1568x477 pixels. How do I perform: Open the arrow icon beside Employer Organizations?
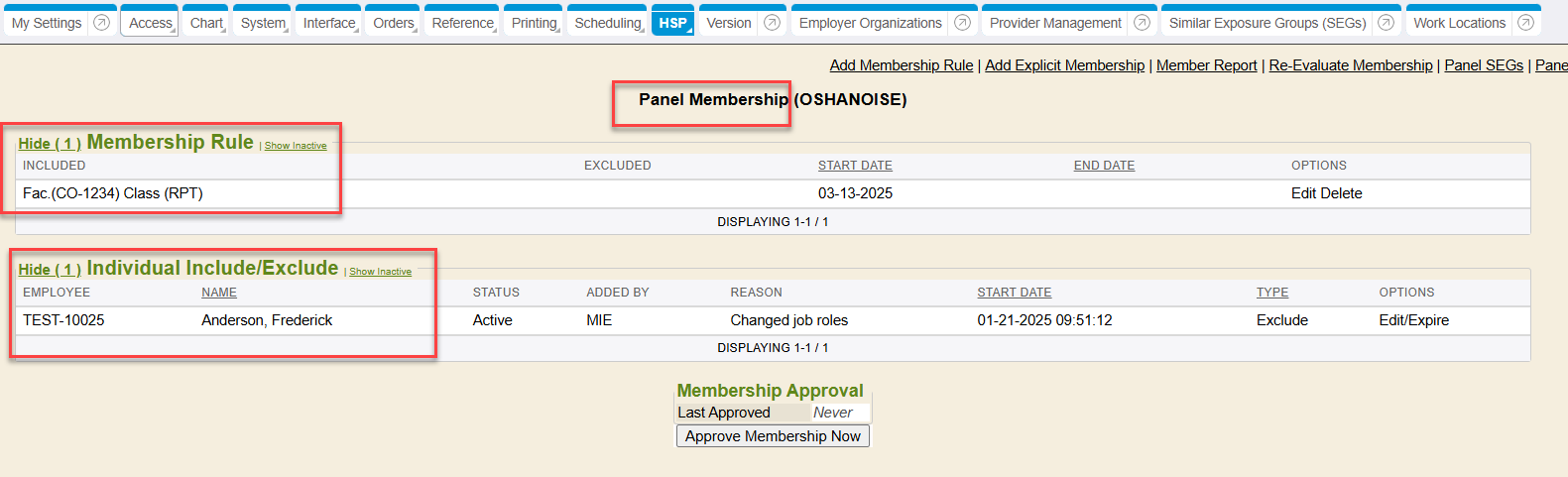tap(962, 23)
